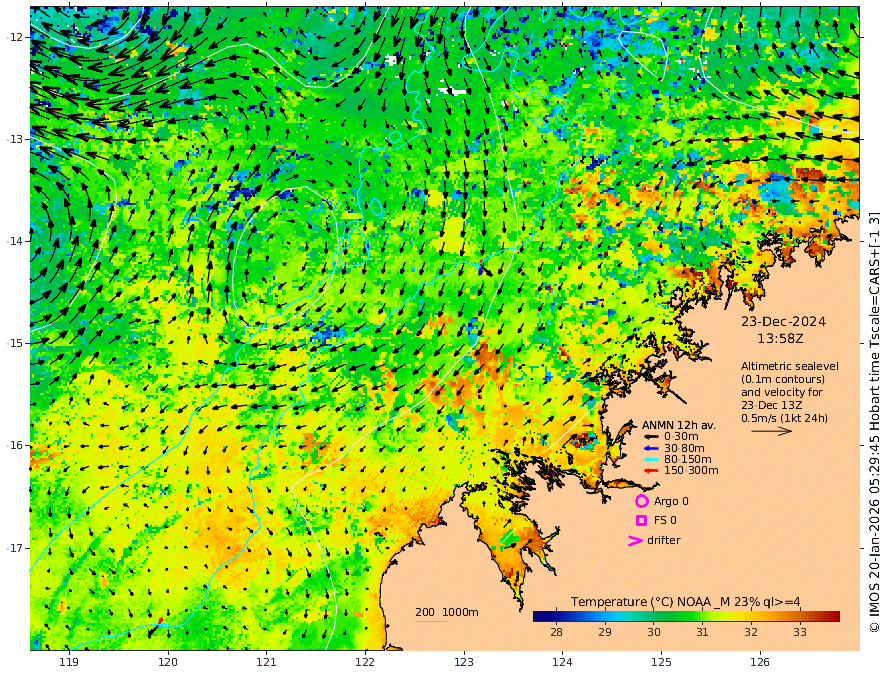Click the longitude axis label 124

(x=563, y=662)
